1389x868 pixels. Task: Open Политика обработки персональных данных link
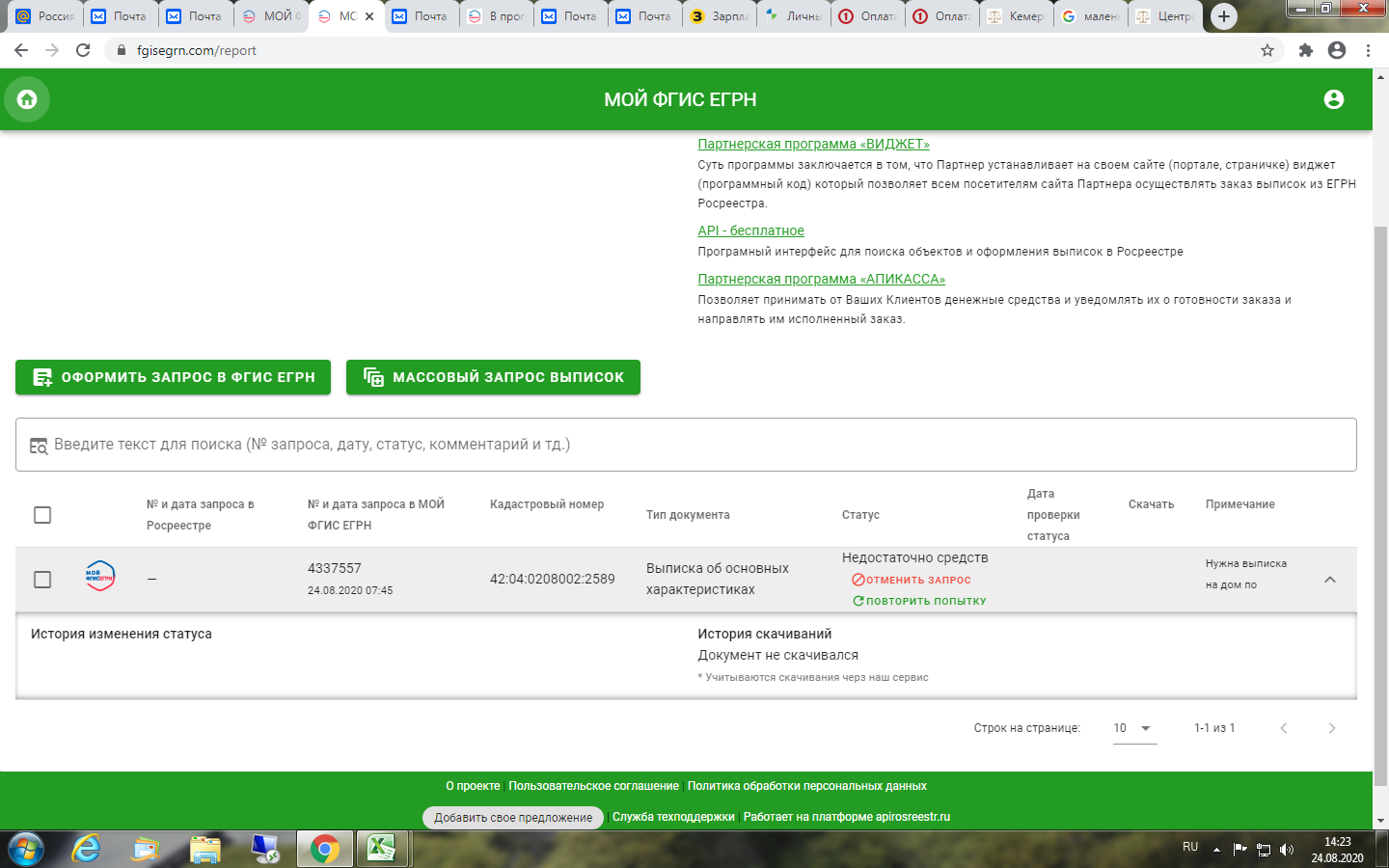pos(806,786)
